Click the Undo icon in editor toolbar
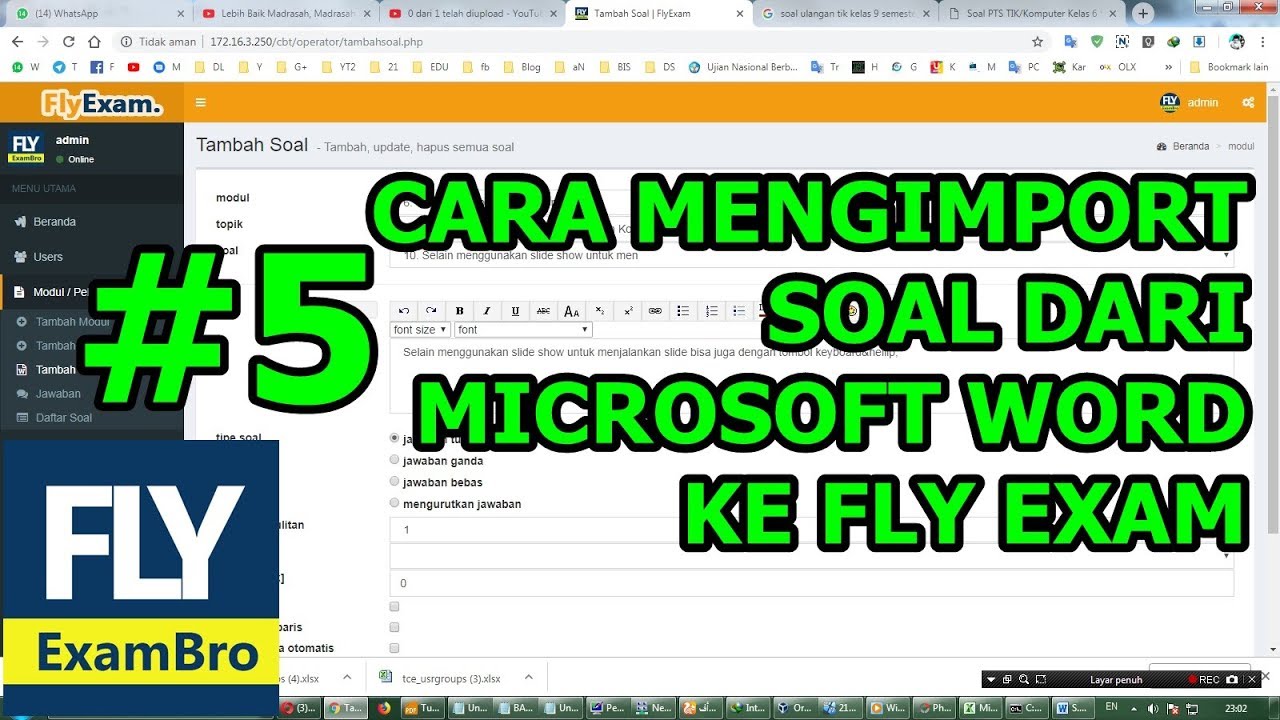 [x=404, y=311]
